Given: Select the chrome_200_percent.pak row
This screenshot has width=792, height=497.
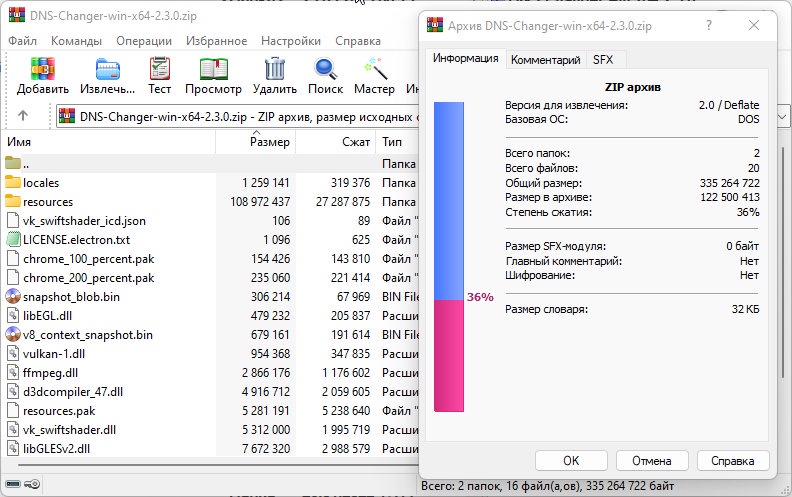Looking at the screenshot, I should [x=211, y=278].
